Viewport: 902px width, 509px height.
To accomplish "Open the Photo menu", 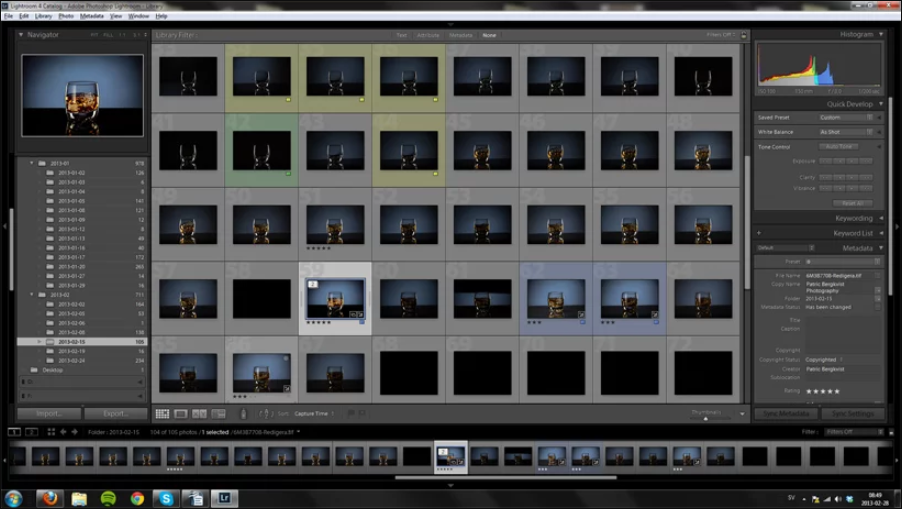I will pos(66,16).
